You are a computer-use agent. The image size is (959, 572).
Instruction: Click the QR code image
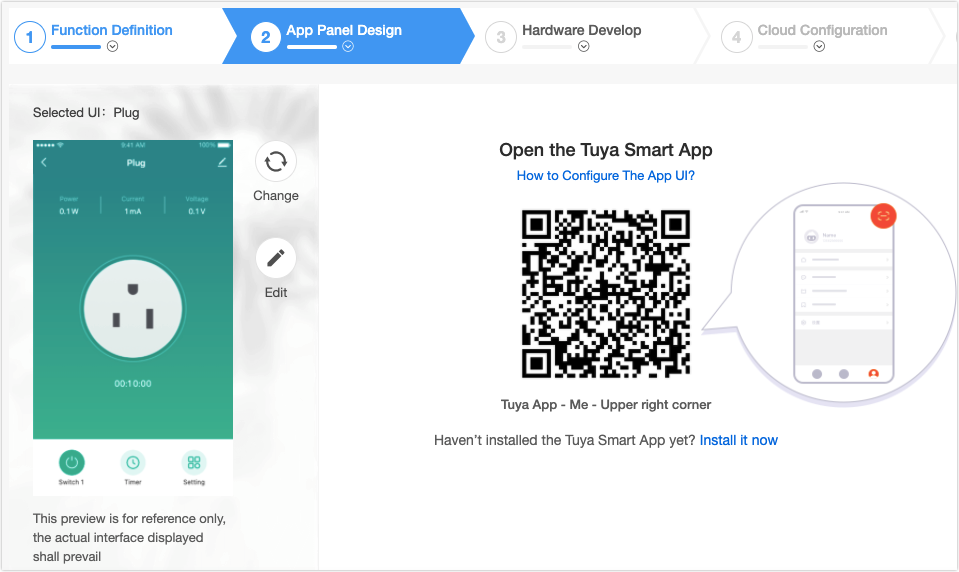(x=605, y=294)
